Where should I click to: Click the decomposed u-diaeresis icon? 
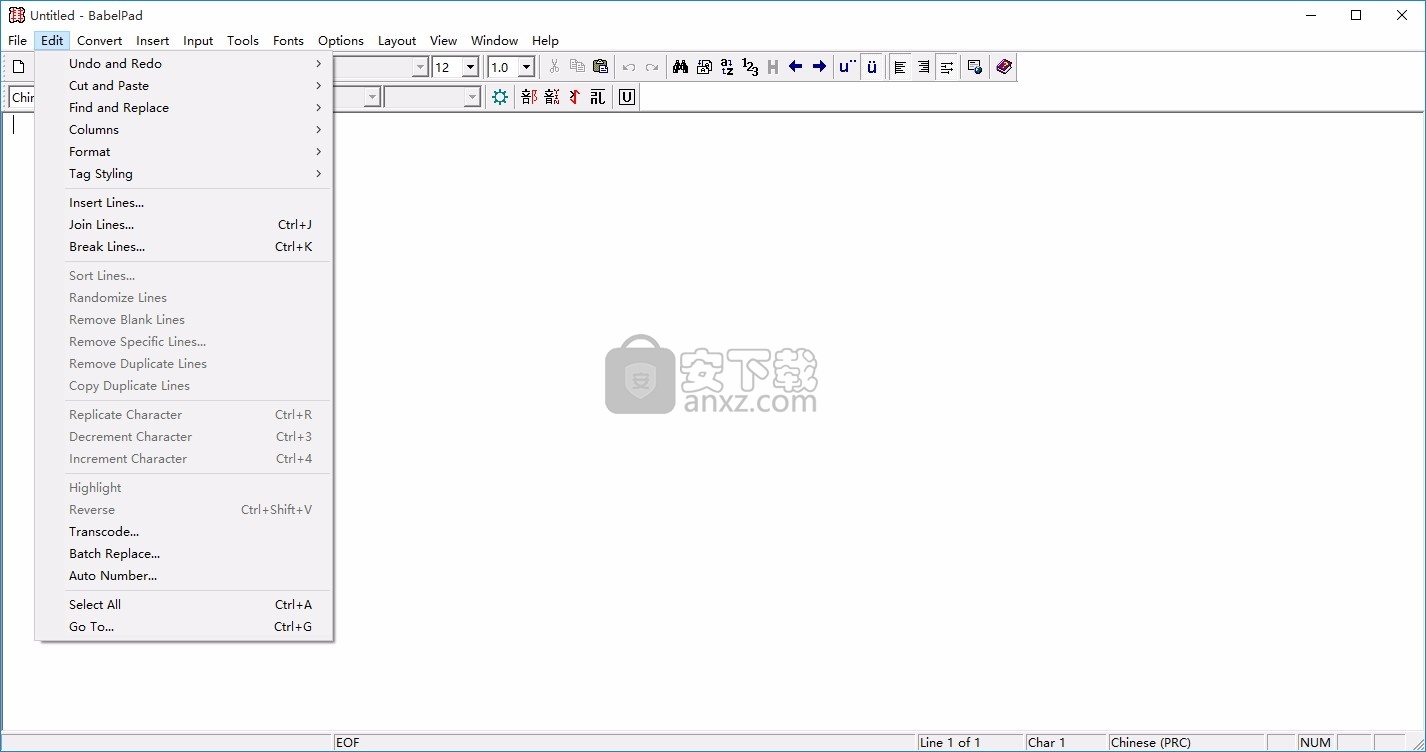pyautogui.click(x=848, y=67)
